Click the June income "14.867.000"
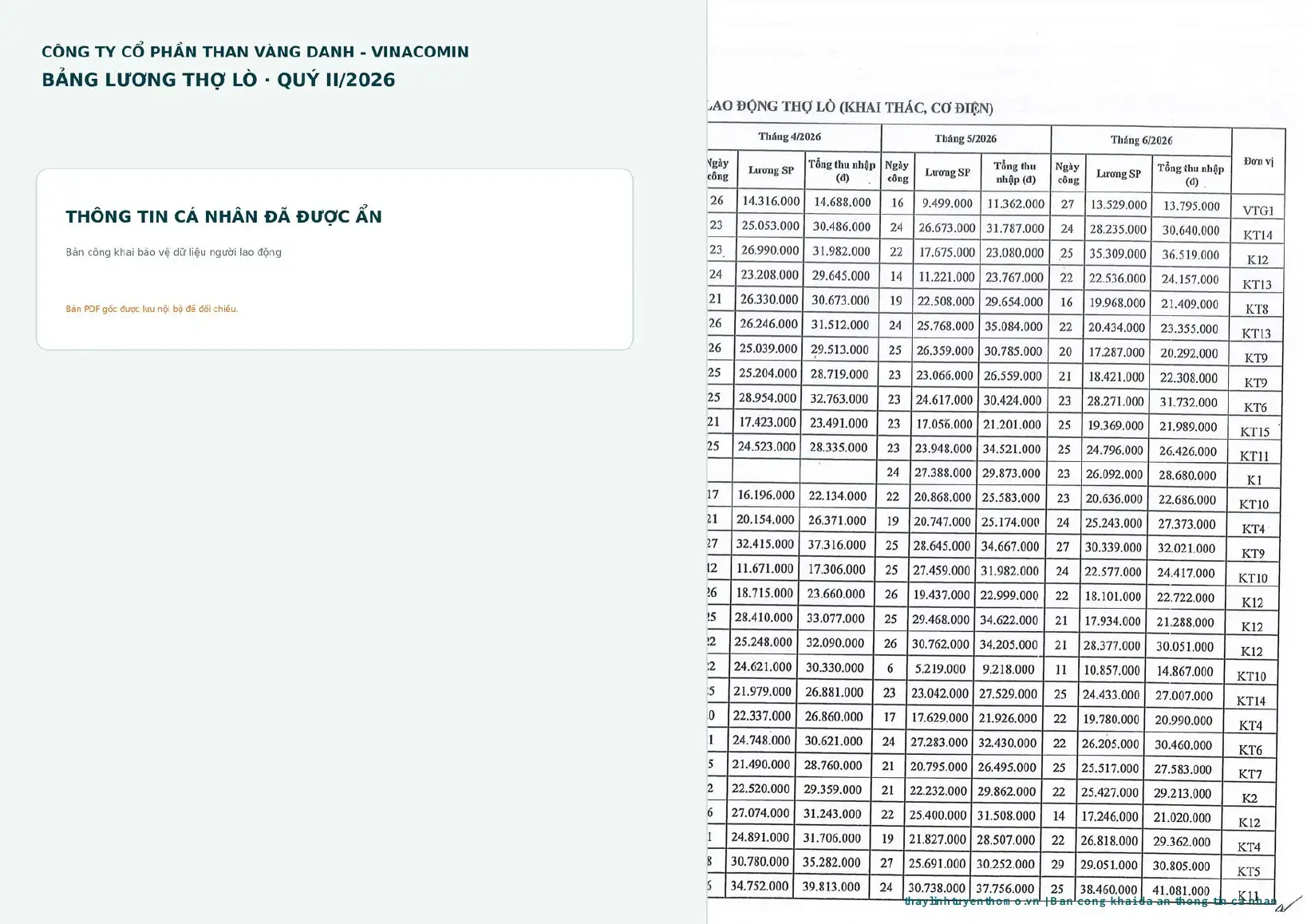1307x924 pixels. tap(1185, 672)
